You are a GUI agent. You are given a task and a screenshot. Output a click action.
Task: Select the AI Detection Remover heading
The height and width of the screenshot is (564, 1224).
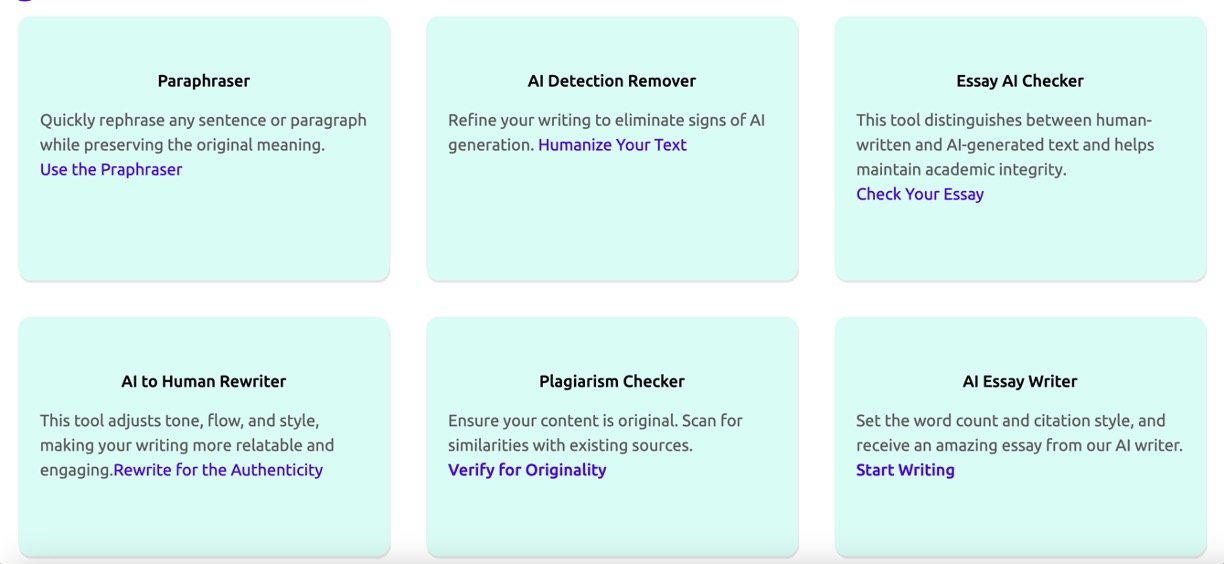click(612, 81)
